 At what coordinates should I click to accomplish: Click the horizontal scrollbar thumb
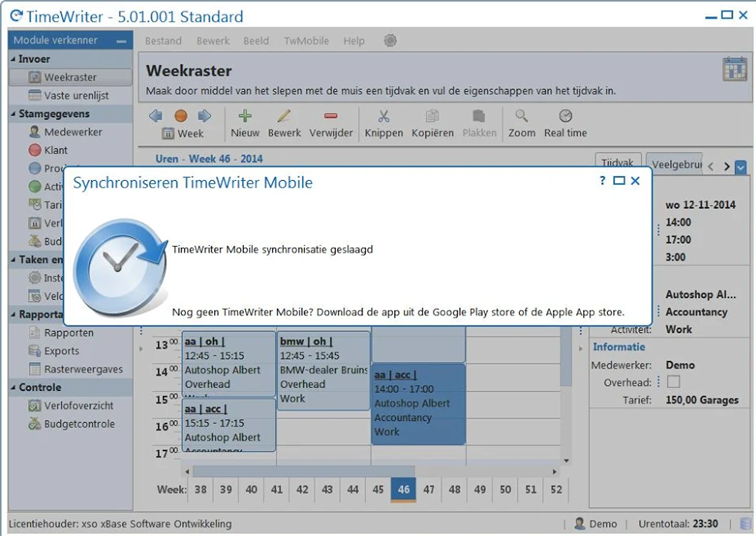[x=303, y=471]
